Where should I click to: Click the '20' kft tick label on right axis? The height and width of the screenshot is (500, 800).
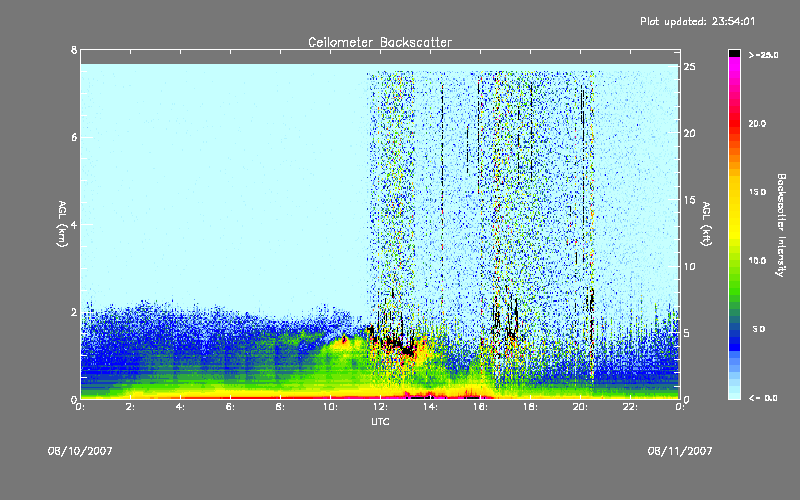point(690,133)
